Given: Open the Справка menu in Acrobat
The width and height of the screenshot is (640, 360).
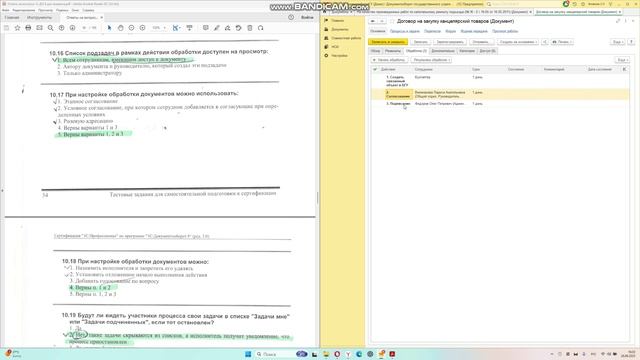Looking at the screenshot, I should pos(88,10).
